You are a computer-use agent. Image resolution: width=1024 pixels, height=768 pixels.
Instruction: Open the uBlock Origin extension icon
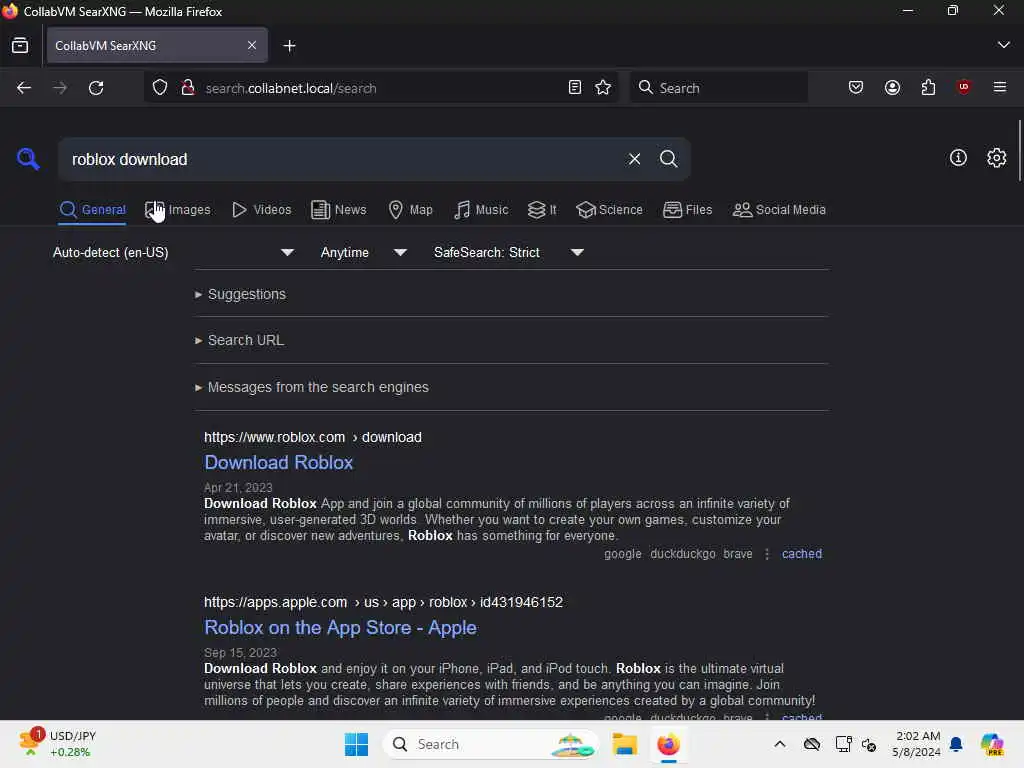click(964, 88)
